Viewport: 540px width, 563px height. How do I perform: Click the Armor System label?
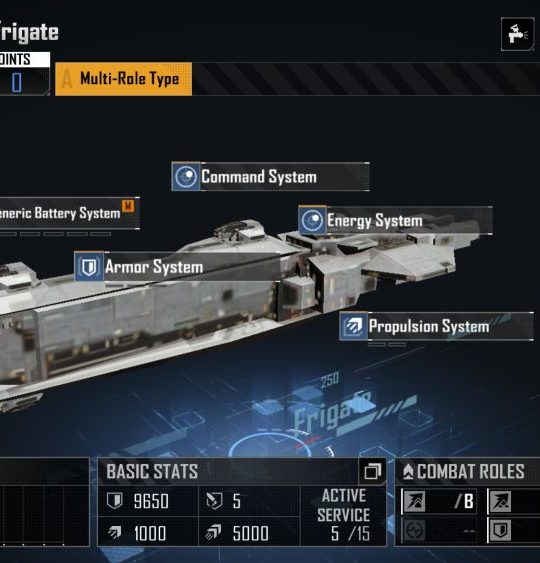pyautogui.click(x=177, y=266)
